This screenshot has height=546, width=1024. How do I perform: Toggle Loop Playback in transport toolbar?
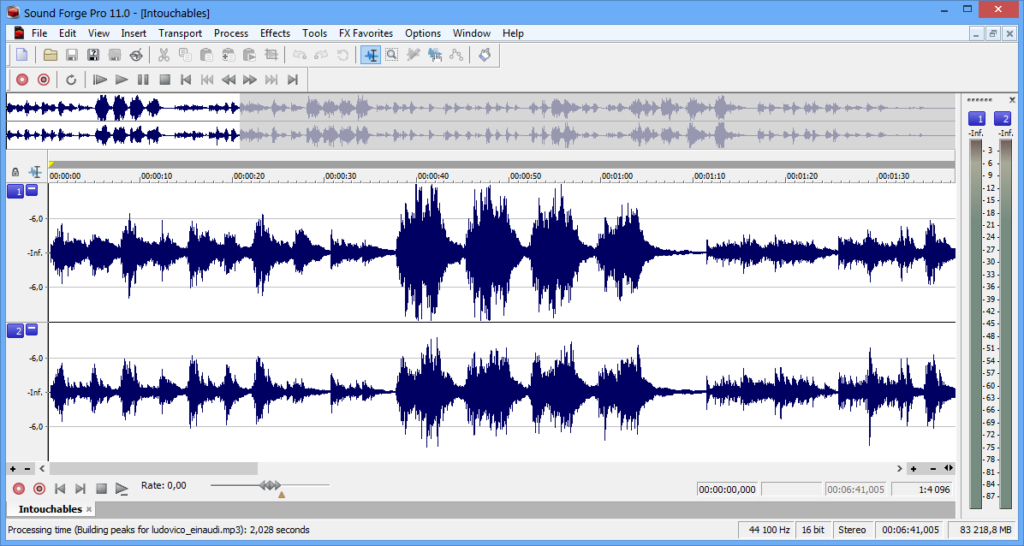click(71, 80)
